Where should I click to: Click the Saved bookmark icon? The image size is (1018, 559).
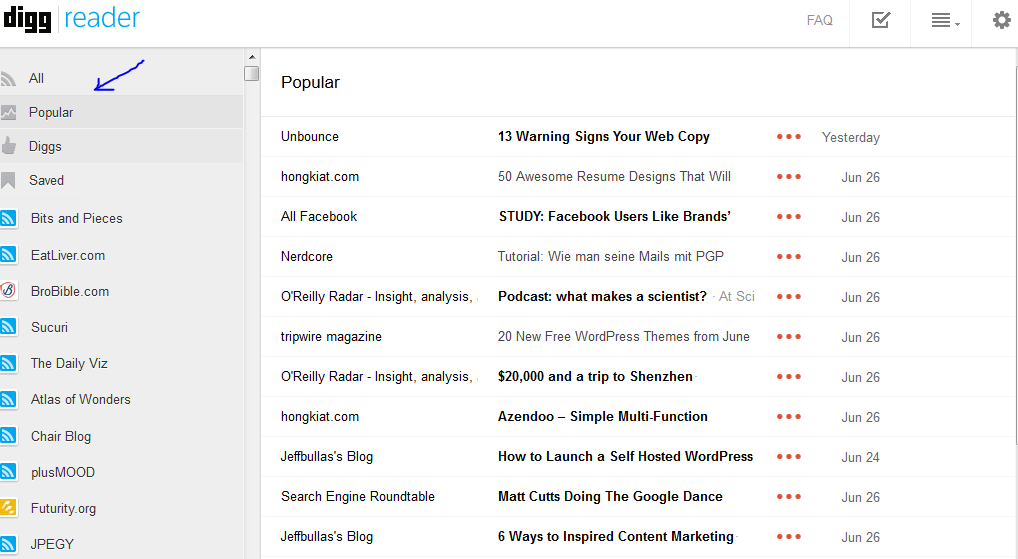8,180
